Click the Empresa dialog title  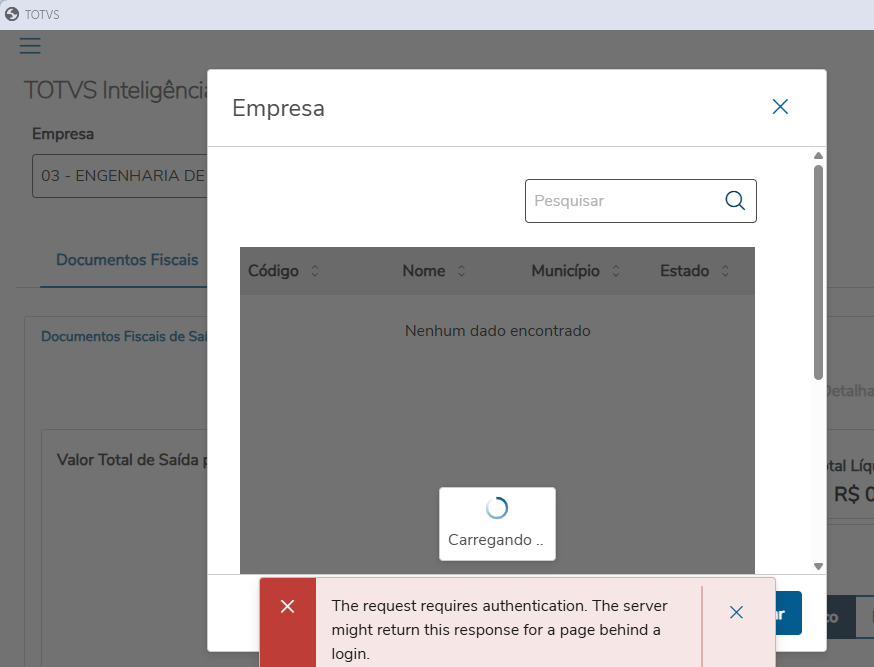click(x=278, y=108)
